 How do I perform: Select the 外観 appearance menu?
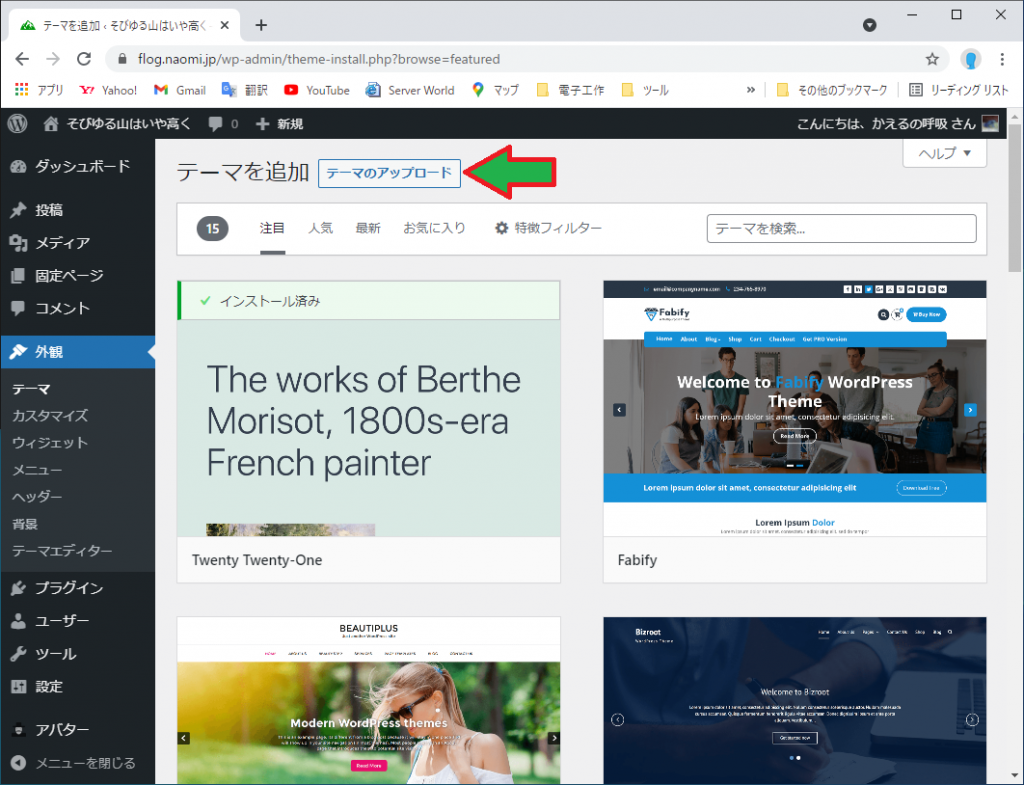(78, 352)
